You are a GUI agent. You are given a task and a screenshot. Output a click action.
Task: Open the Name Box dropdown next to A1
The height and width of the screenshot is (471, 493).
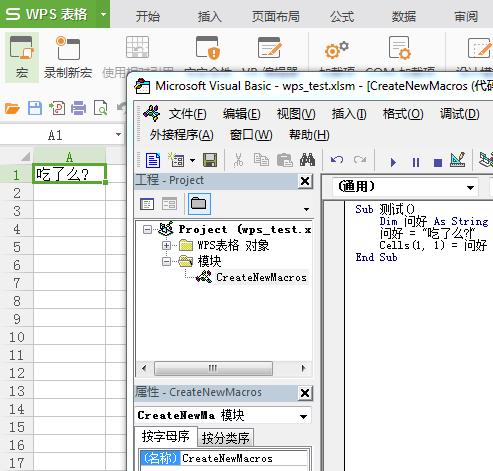(118, 135)
